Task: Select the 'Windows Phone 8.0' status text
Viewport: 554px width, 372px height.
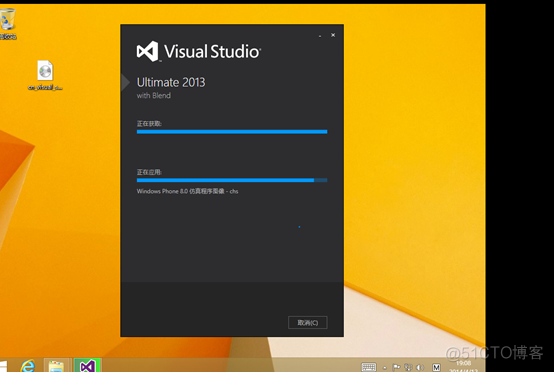Action: click(187, 191)
